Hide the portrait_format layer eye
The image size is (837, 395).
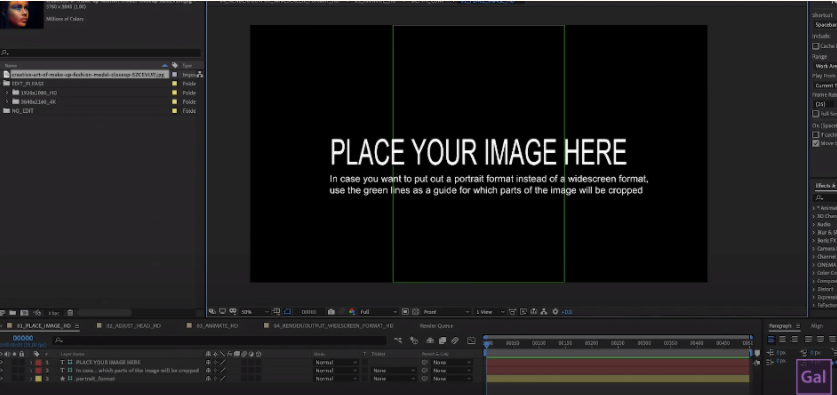(x=2, y=378)
